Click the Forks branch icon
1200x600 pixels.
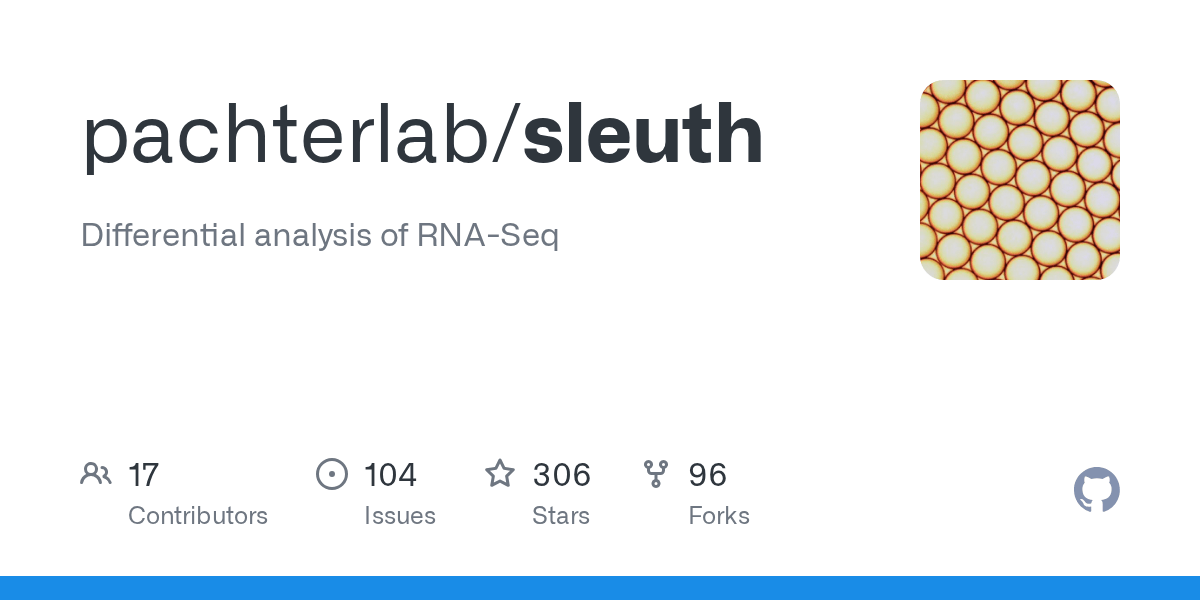[656, 474]
